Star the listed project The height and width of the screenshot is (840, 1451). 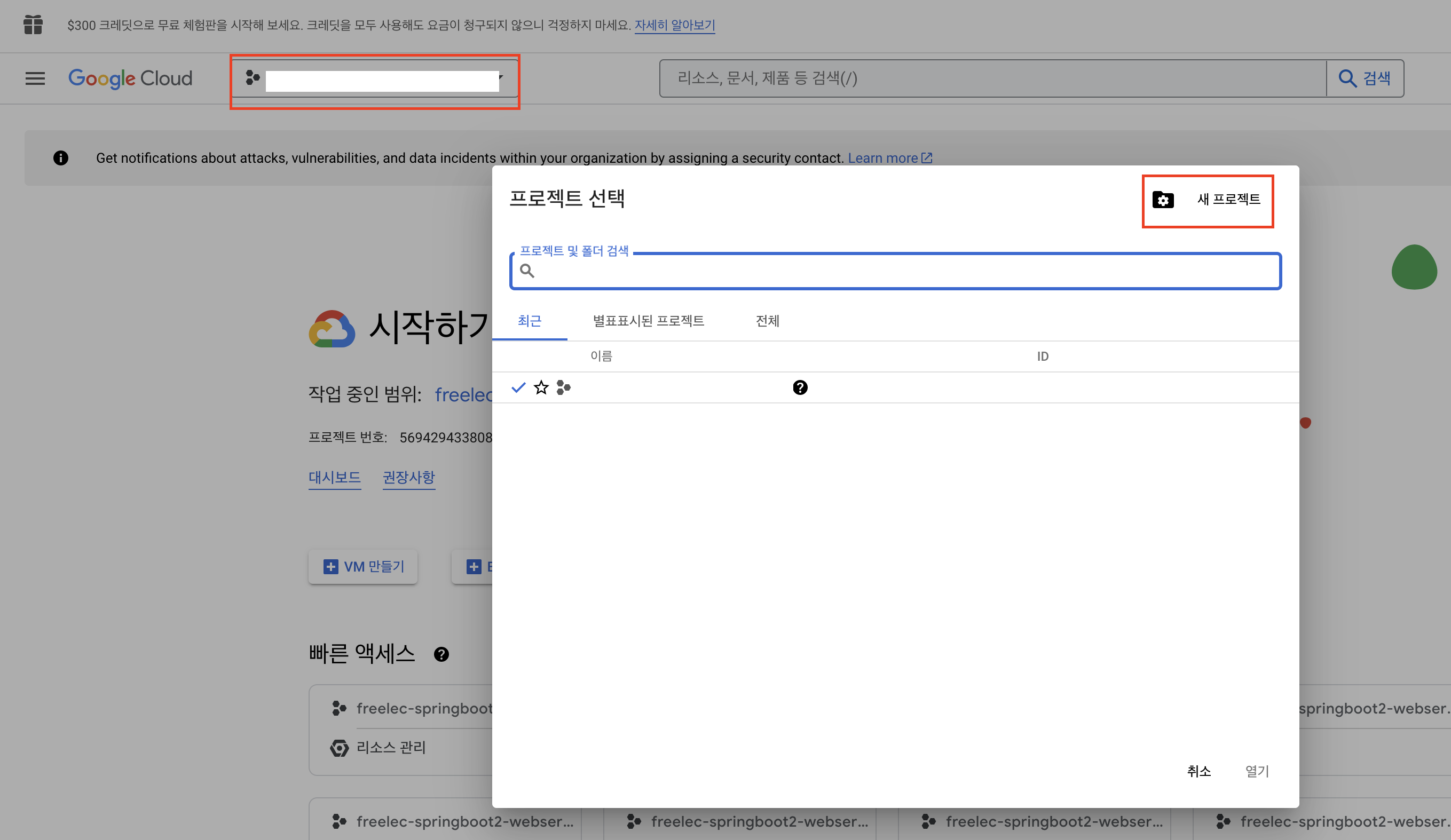(x=541, y=387)
